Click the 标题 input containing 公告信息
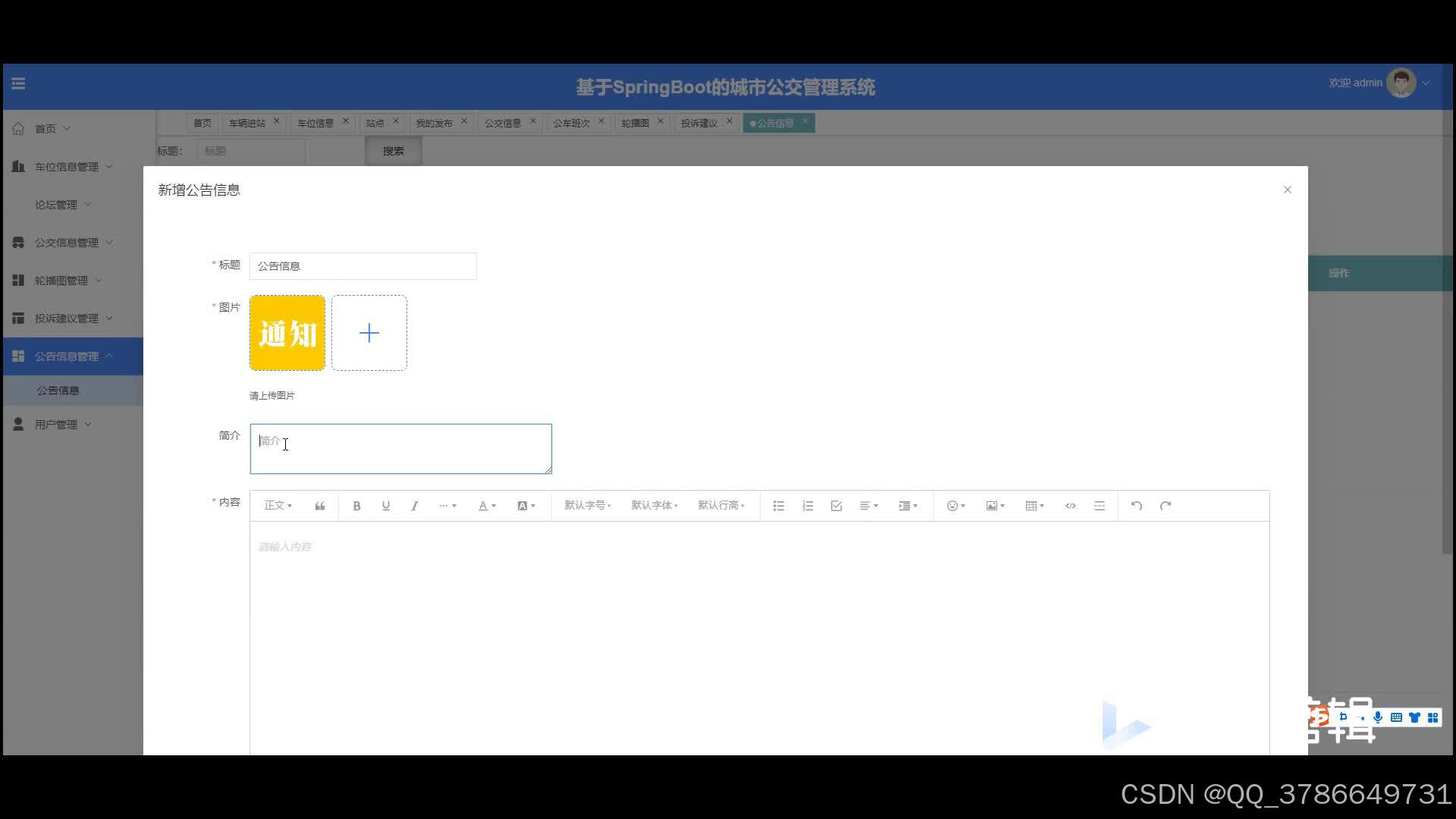 point(362,266)
